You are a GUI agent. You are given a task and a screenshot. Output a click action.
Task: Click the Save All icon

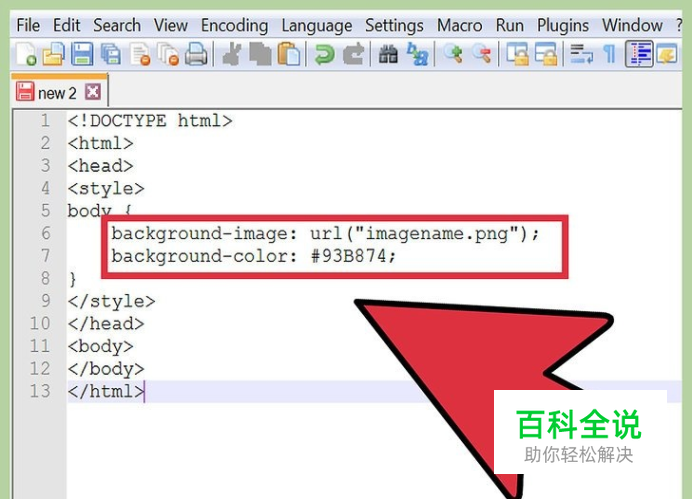(x=111, y=54)
